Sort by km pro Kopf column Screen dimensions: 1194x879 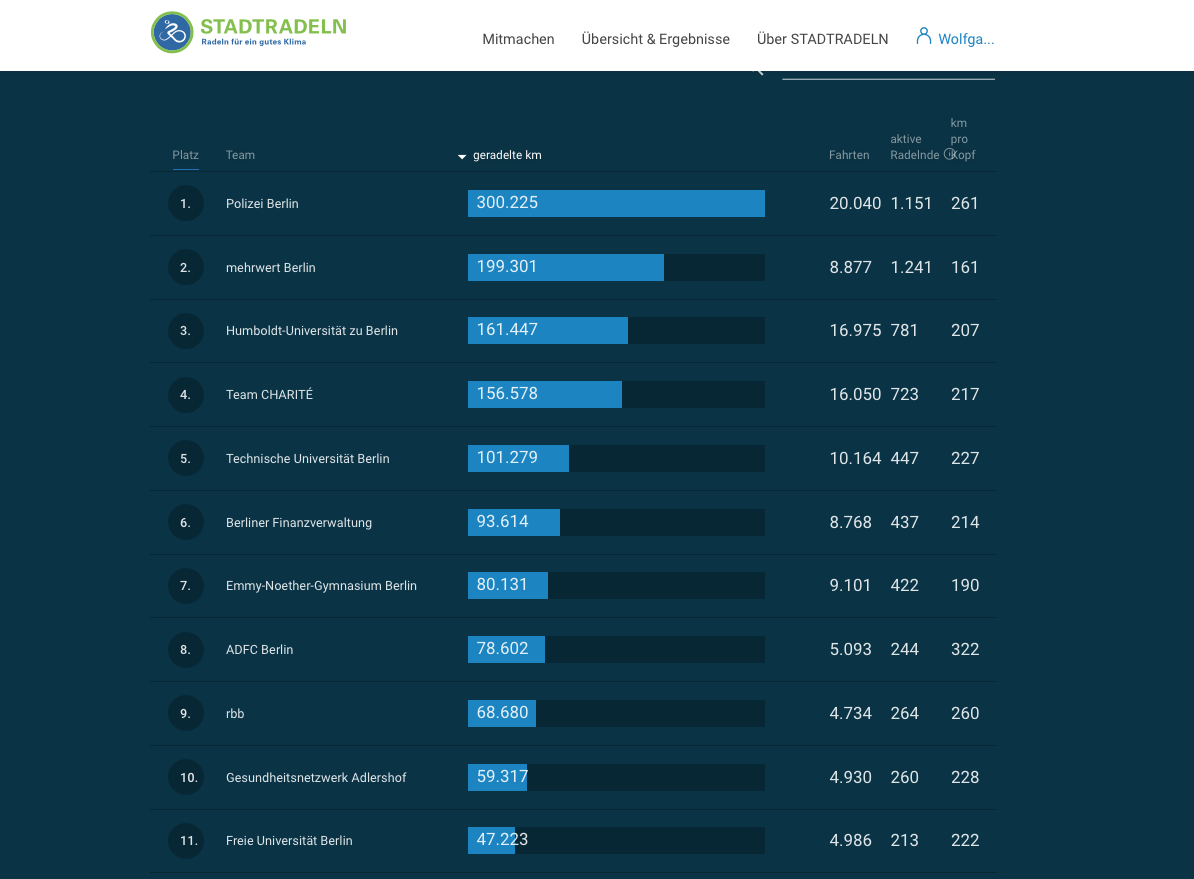click(963, 139)
